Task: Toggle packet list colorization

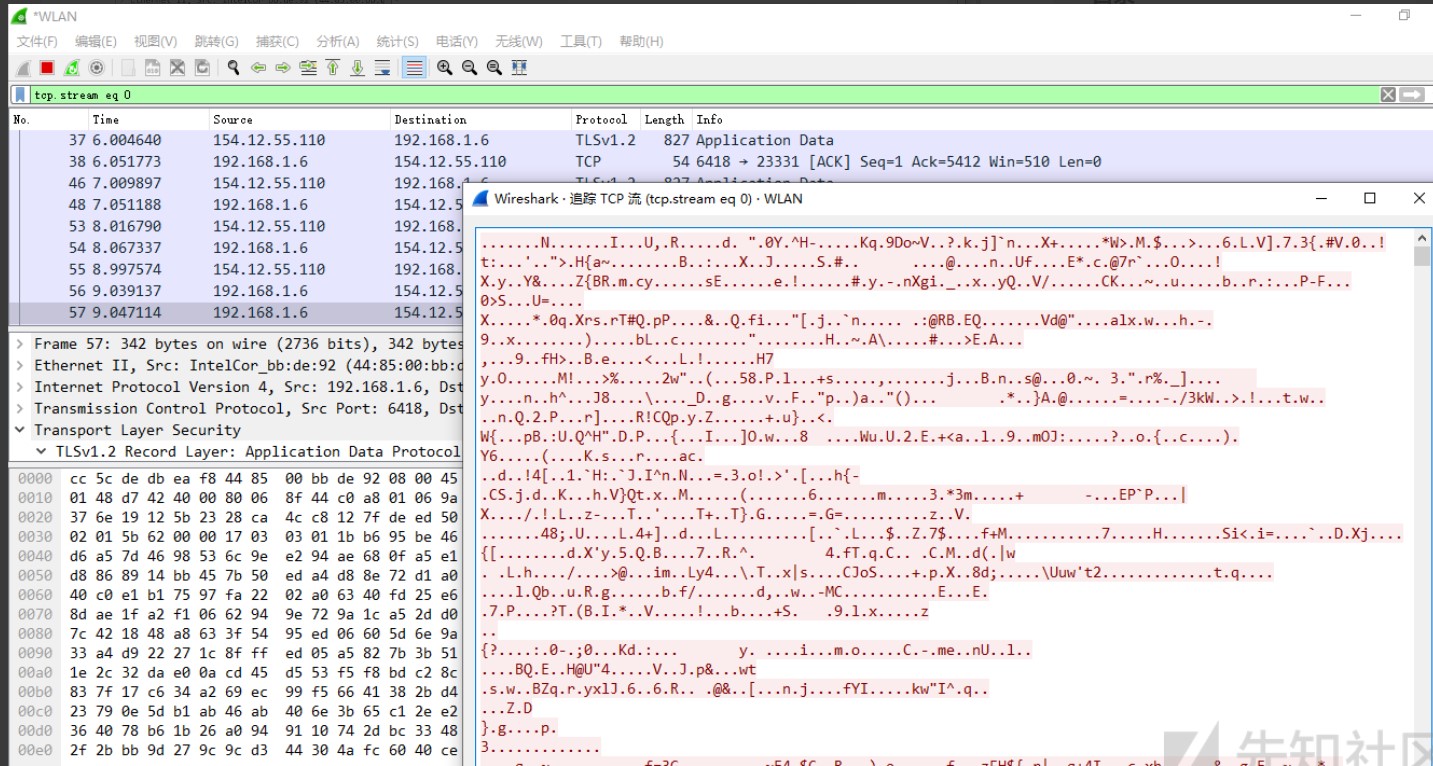Action: pos(413,67)
